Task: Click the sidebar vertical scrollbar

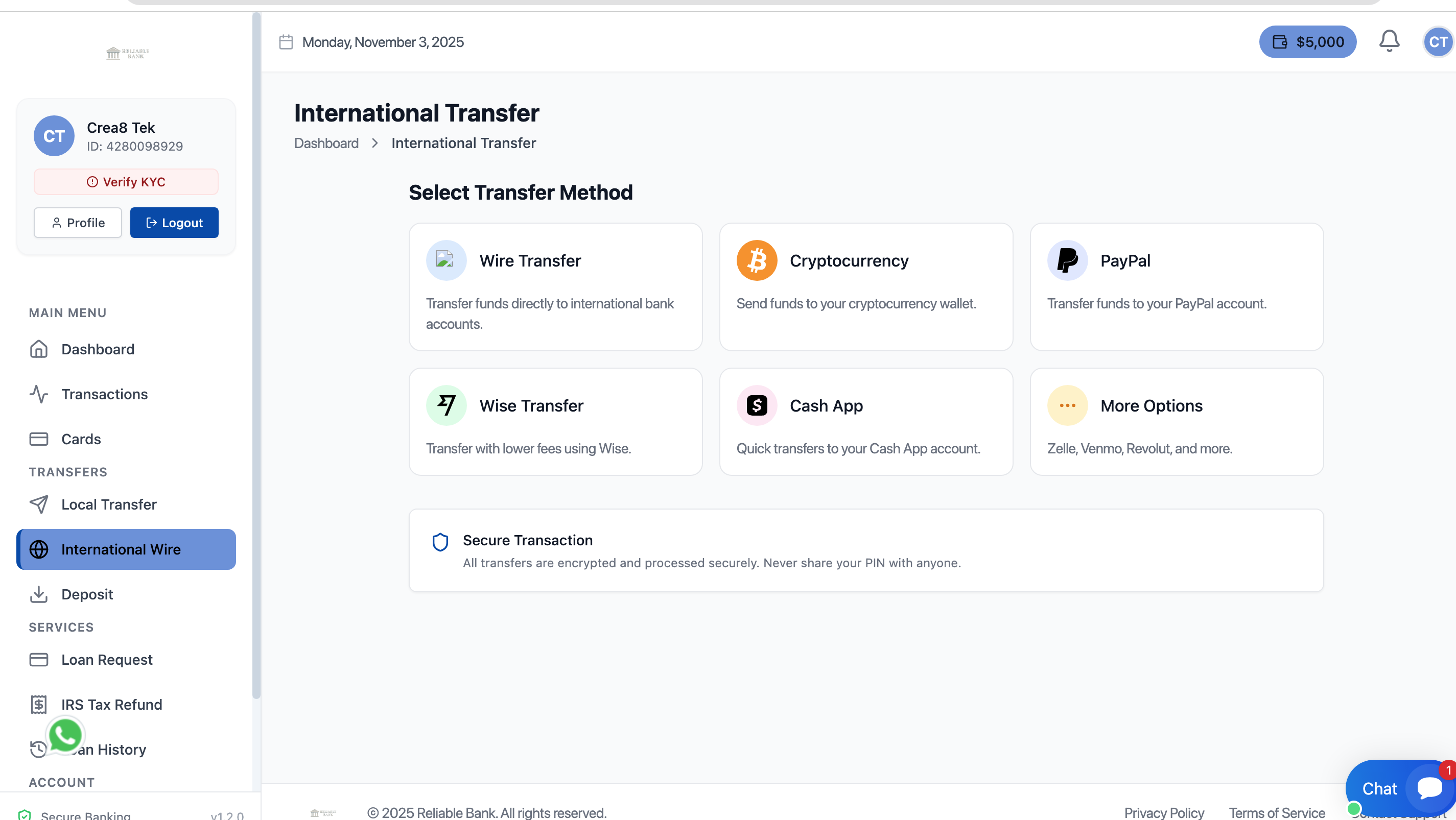Action: [256, 356]
